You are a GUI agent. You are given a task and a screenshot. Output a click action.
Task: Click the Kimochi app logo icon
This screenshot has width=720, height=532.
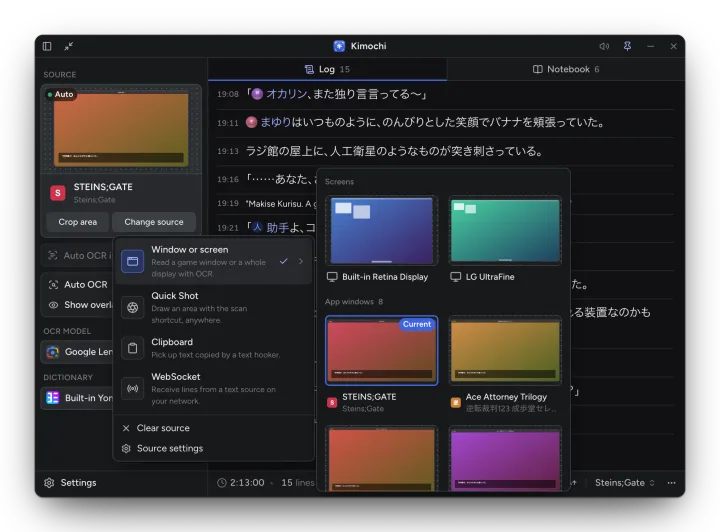(x=339, y=46)
